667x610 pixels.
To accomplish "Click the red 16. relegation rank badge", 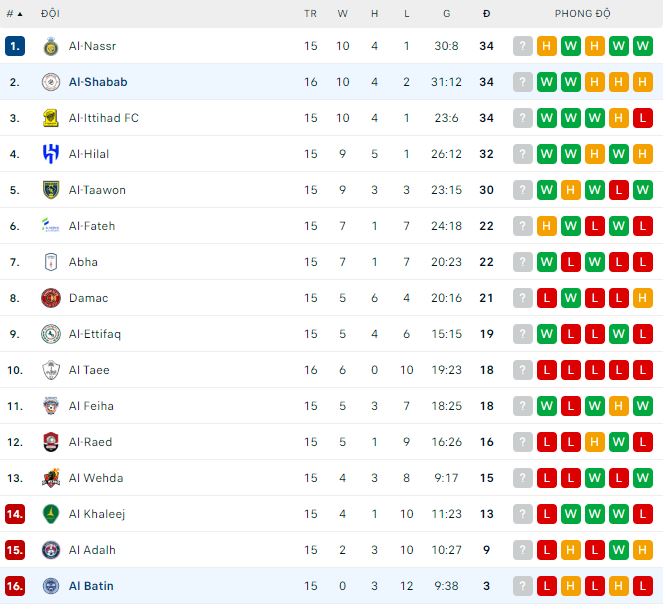I will (14, 586).
